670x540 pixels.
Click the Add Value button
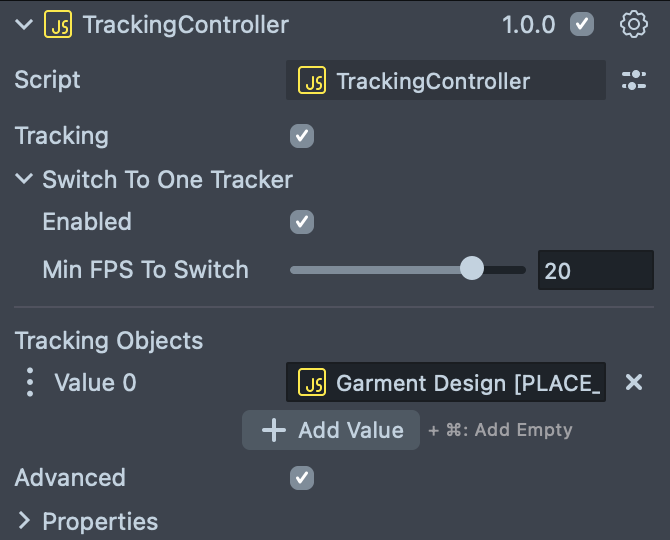point(331,430)
